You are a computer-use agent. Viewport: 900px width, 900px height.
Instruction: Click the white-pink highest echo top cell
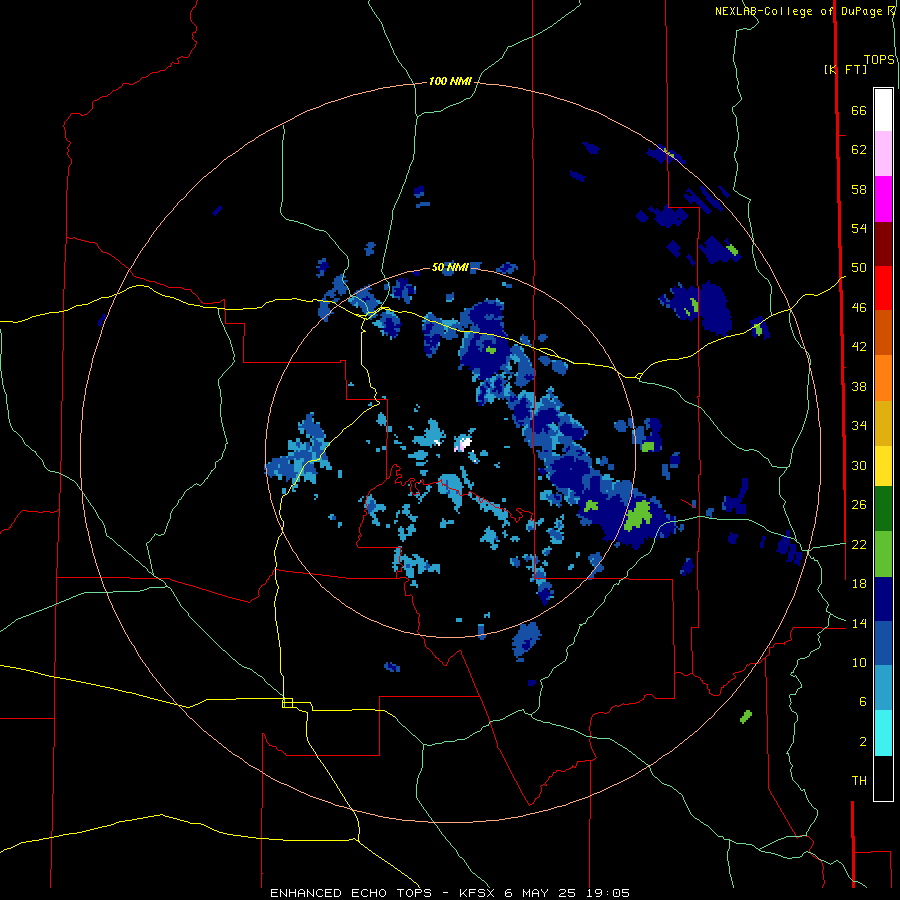(x=463, y=444)
